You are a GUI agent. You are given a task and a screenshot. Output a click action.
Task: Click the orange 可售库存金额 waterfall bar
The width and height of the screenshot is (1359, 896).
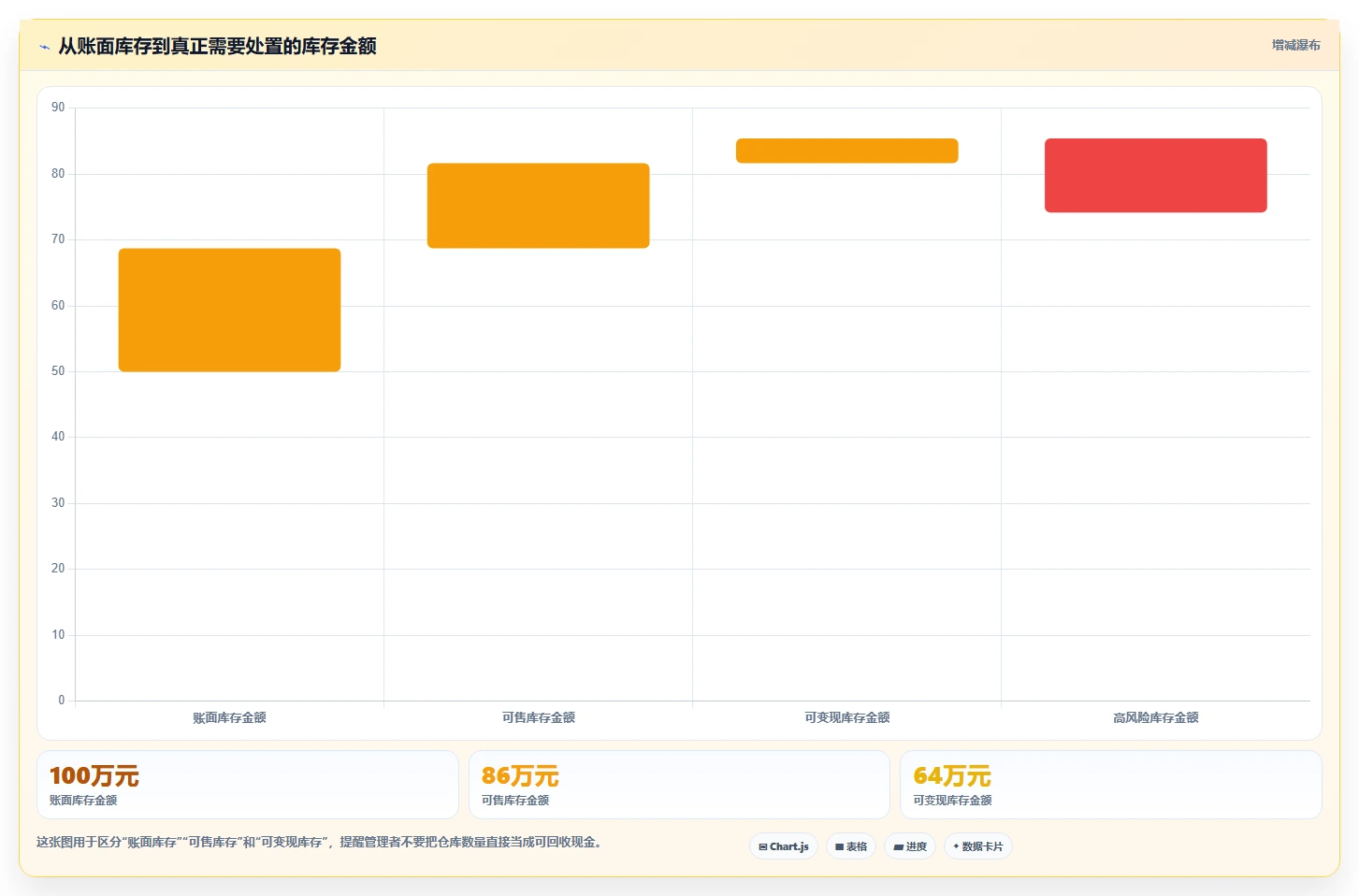point(538,206)
